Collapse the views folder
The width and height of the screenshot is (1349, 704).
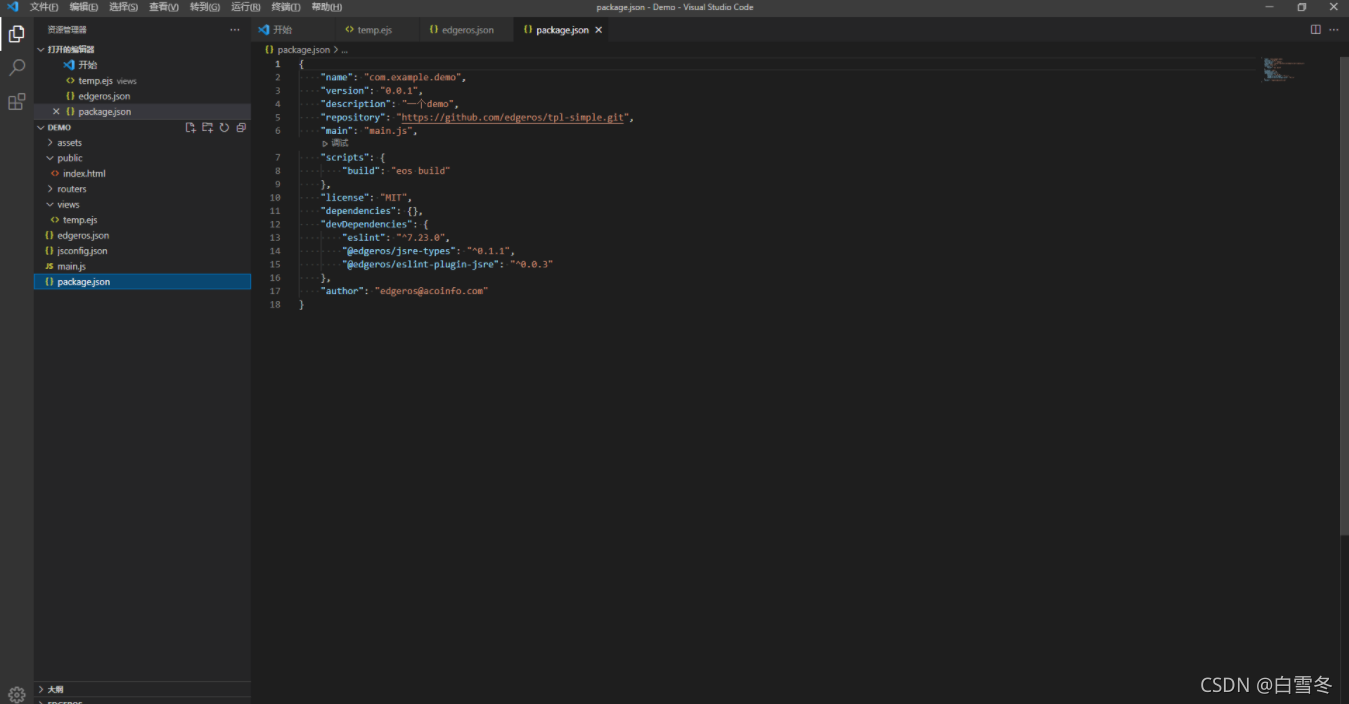click(142, 205)
